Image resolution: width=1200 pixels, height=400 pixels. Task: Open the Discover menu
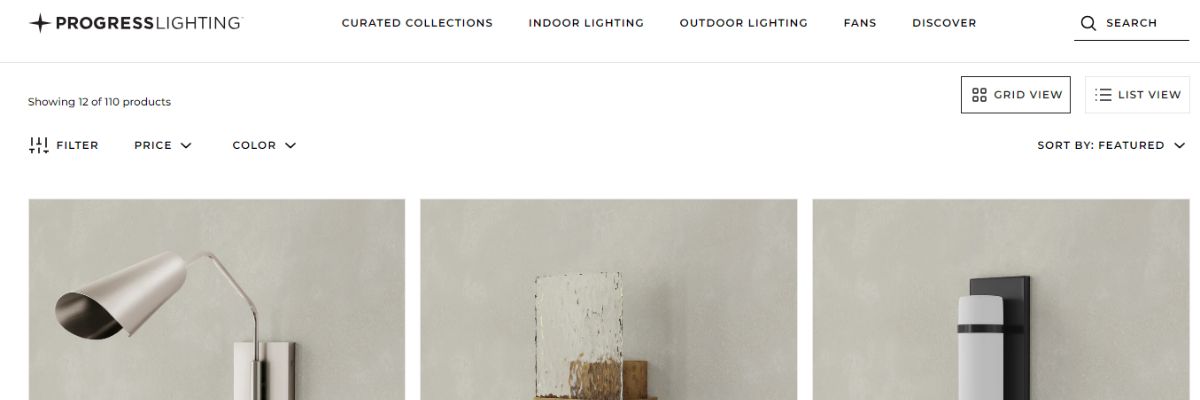click(944, 23)
